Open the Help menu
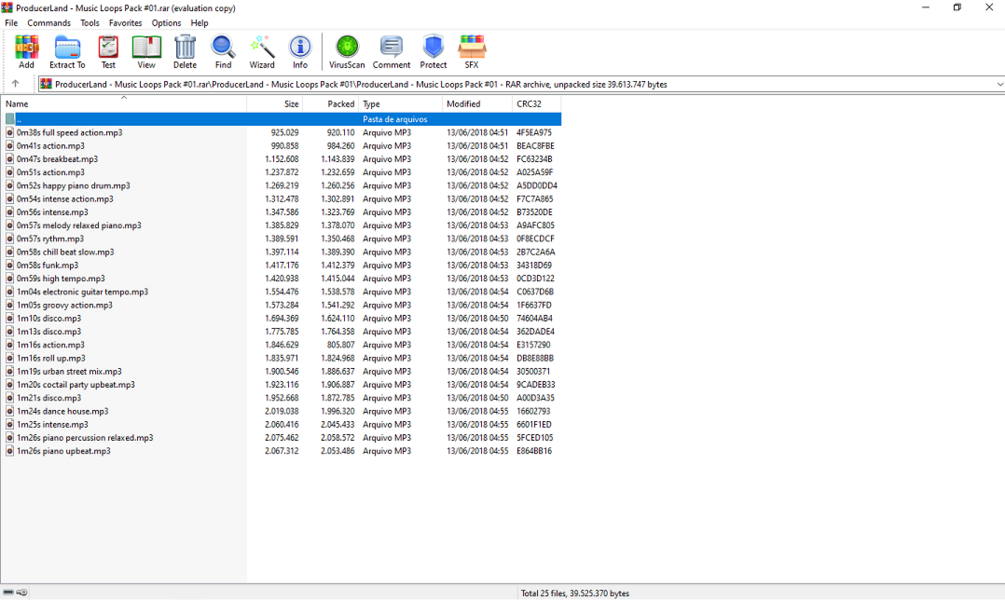The height and width of the screenshot is (600, 1005). pos(199,22)
